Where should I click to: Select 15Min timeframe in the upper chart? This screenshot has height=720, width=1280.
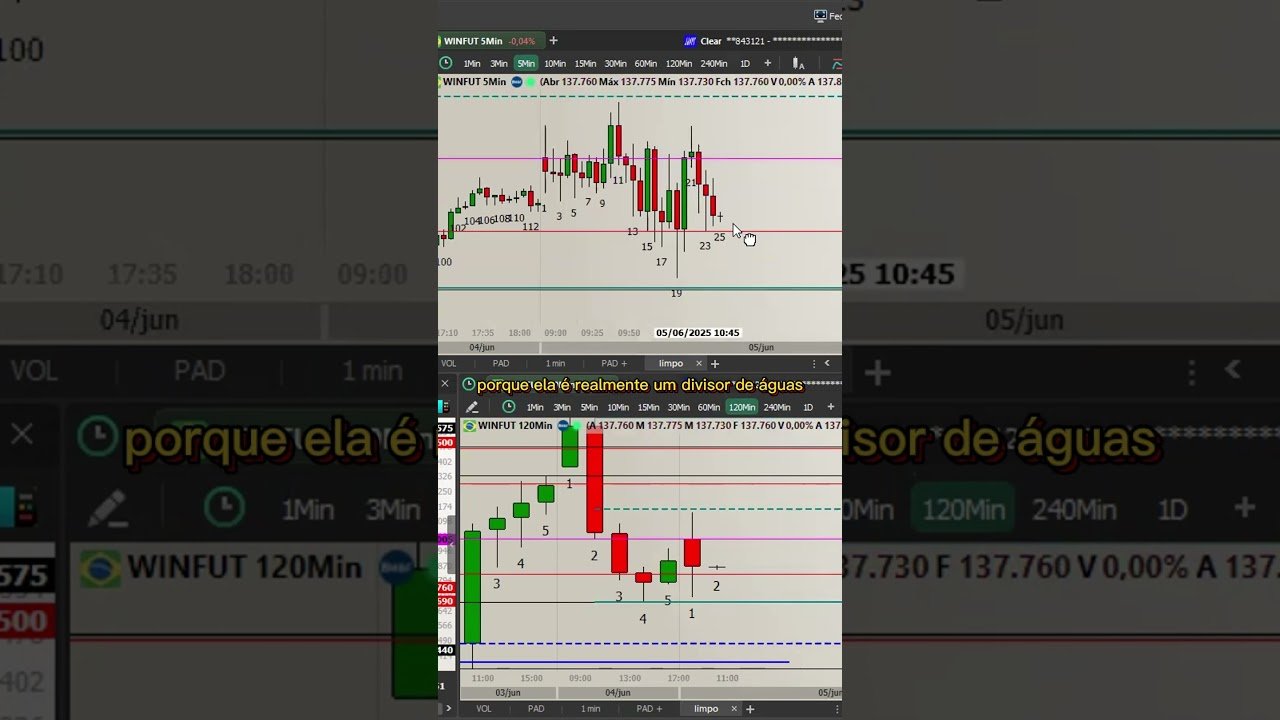585,63
